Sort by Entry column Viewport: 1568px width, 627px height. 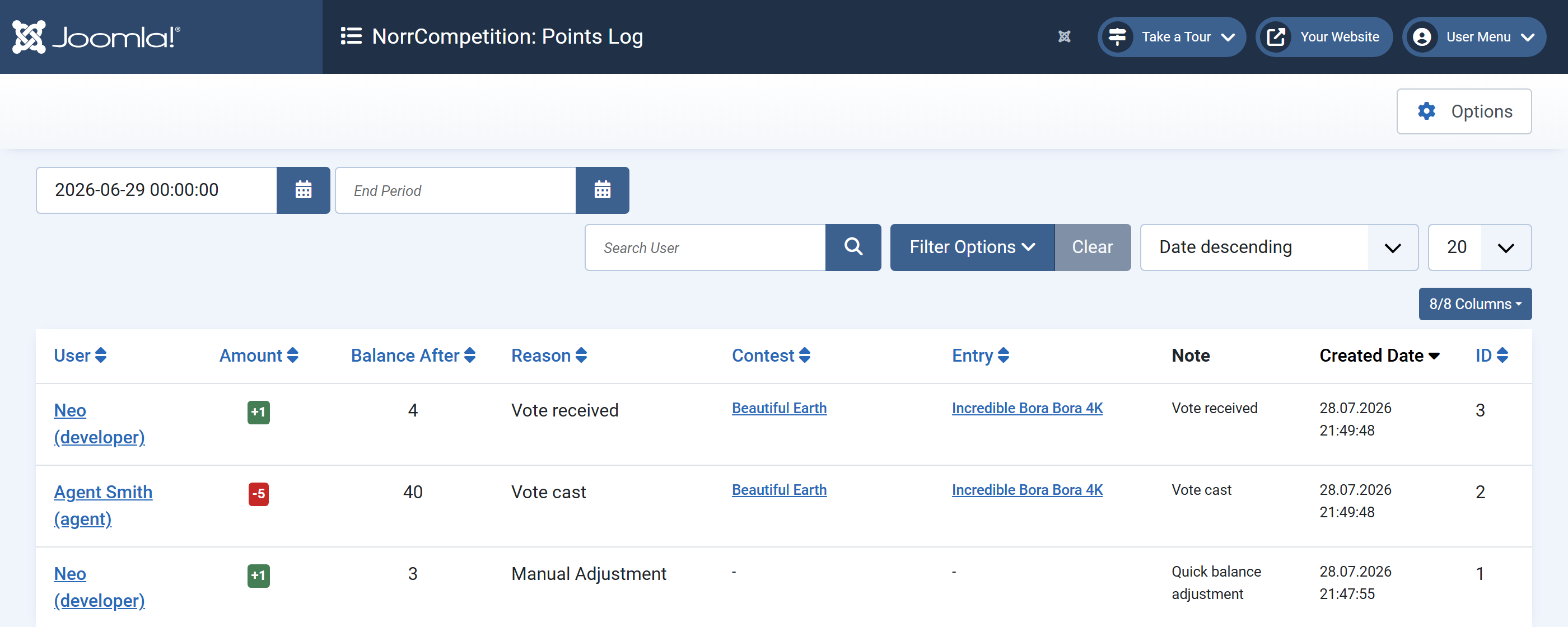[980, 355]
